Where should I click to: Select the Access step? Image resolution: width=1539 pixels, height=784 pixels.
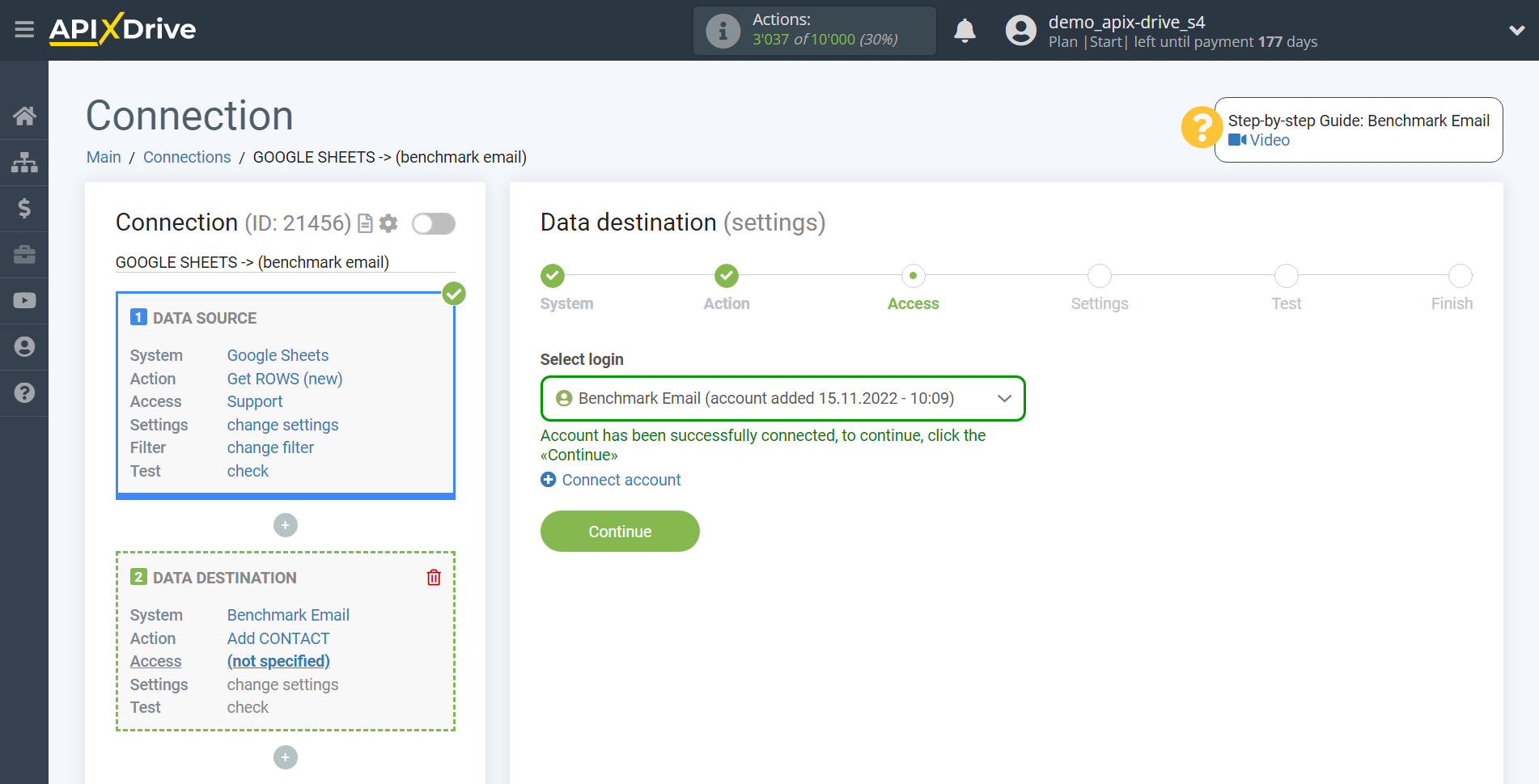914,276
